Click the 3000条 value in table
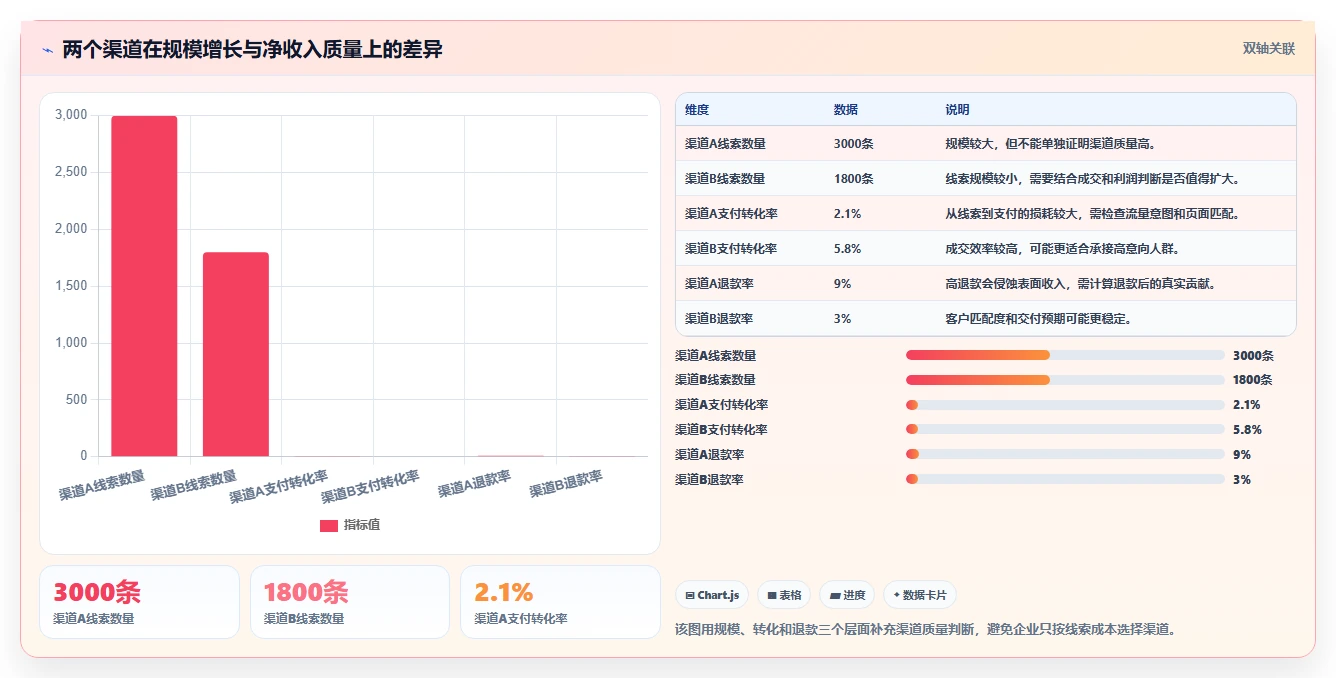Viewport: 1336px width, 678px height. coord(854,144)
